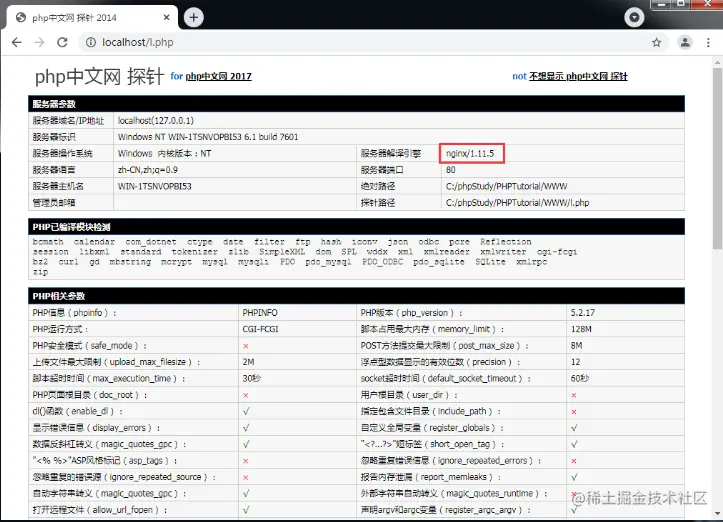This screenshot has width=723, height=522.
Task: Close the php中文网 探针 2014 tab
Action: pos(166,18)
